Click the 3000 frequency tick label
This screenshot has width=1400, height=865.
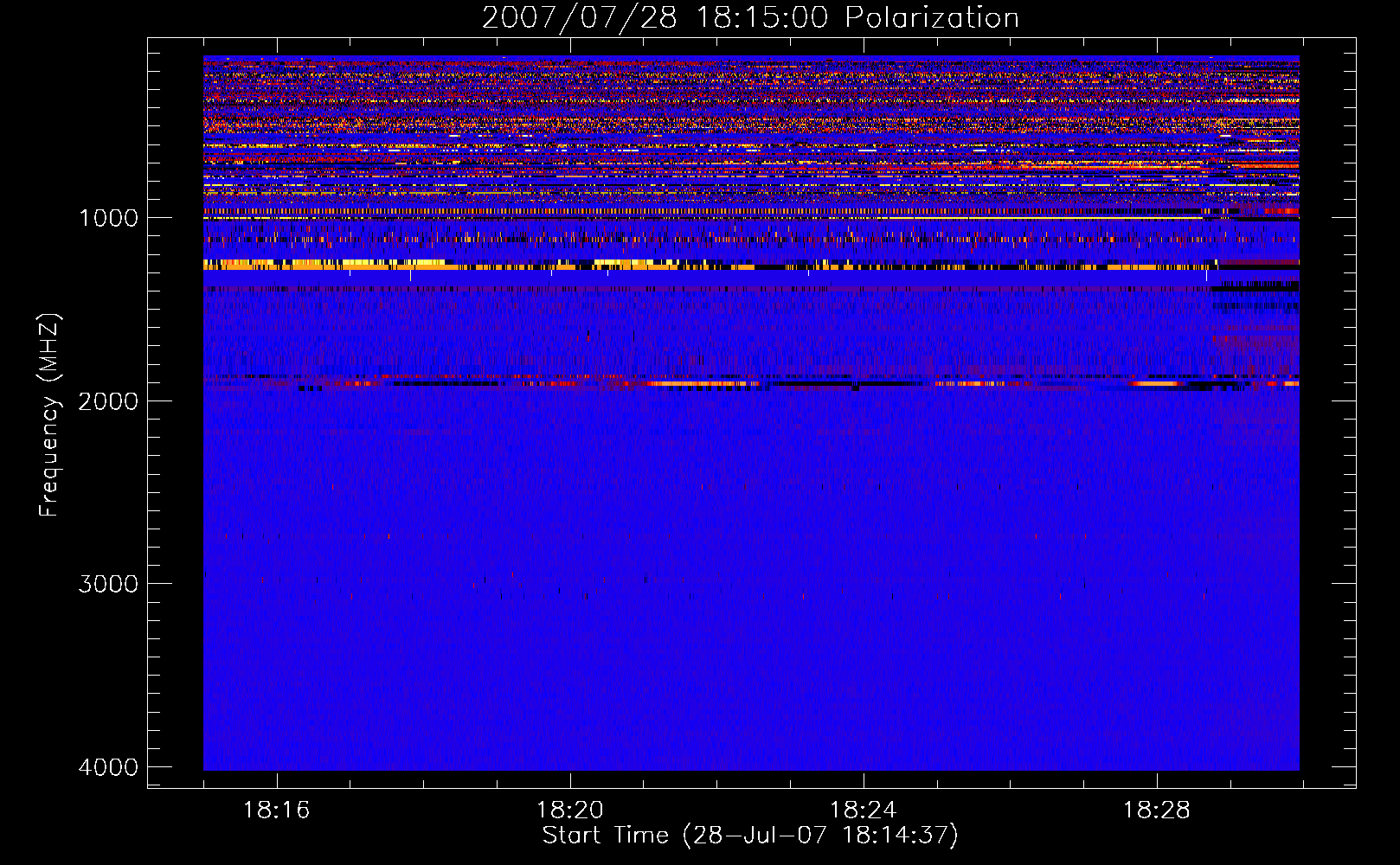click(x=108, y=584)
